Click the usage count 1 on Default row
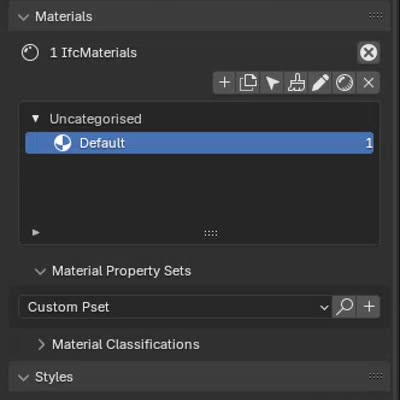 (369, 143)
